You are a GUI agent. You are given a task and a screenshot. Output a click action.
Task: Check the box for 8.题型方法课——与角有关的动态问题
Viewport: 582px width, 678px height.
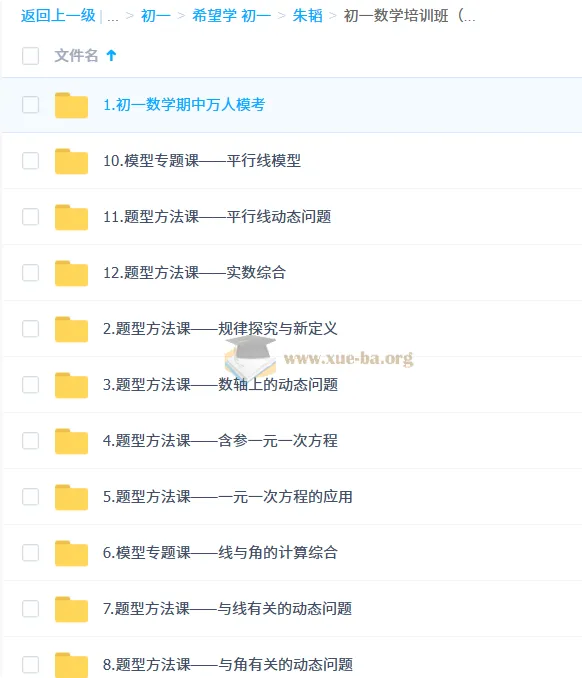pyautogui.click(x=30, y=665)
